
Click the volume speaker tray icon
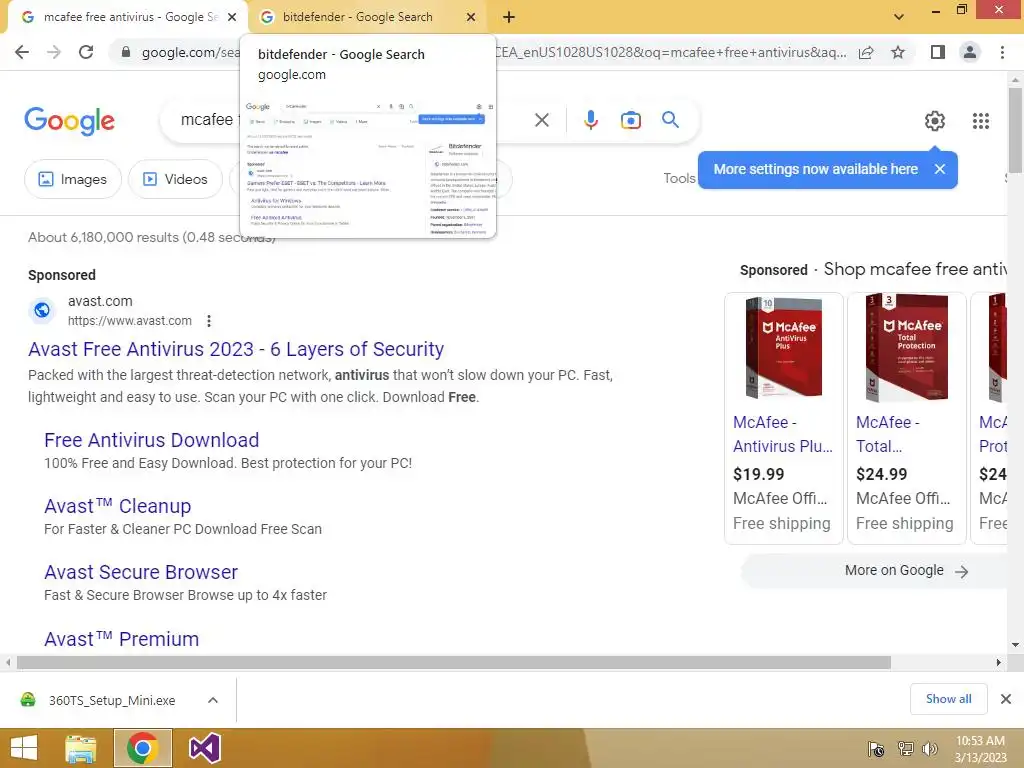coord(930,749)
